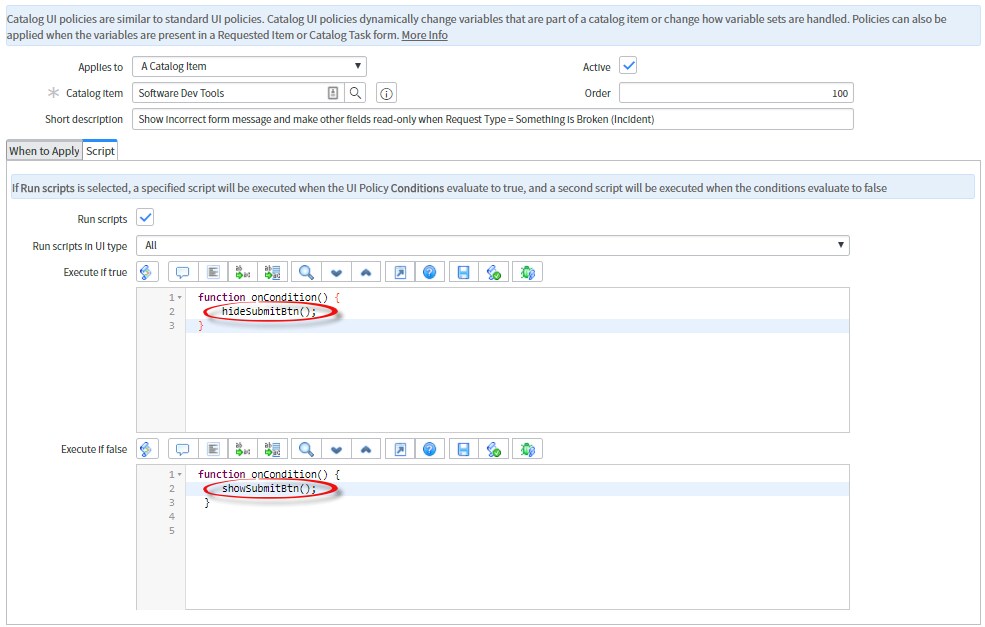Click the comment icon in Execute if true toolbar

click(x=182, y=272)
